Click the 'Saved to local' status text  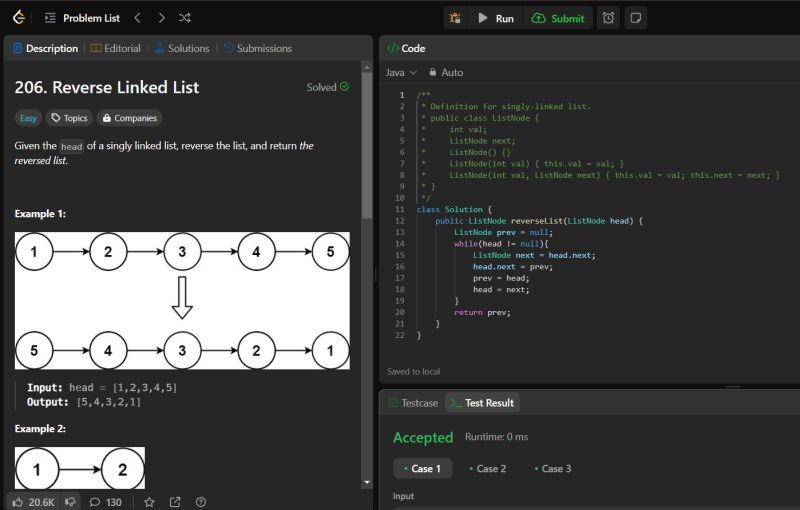tap(413, 371)
